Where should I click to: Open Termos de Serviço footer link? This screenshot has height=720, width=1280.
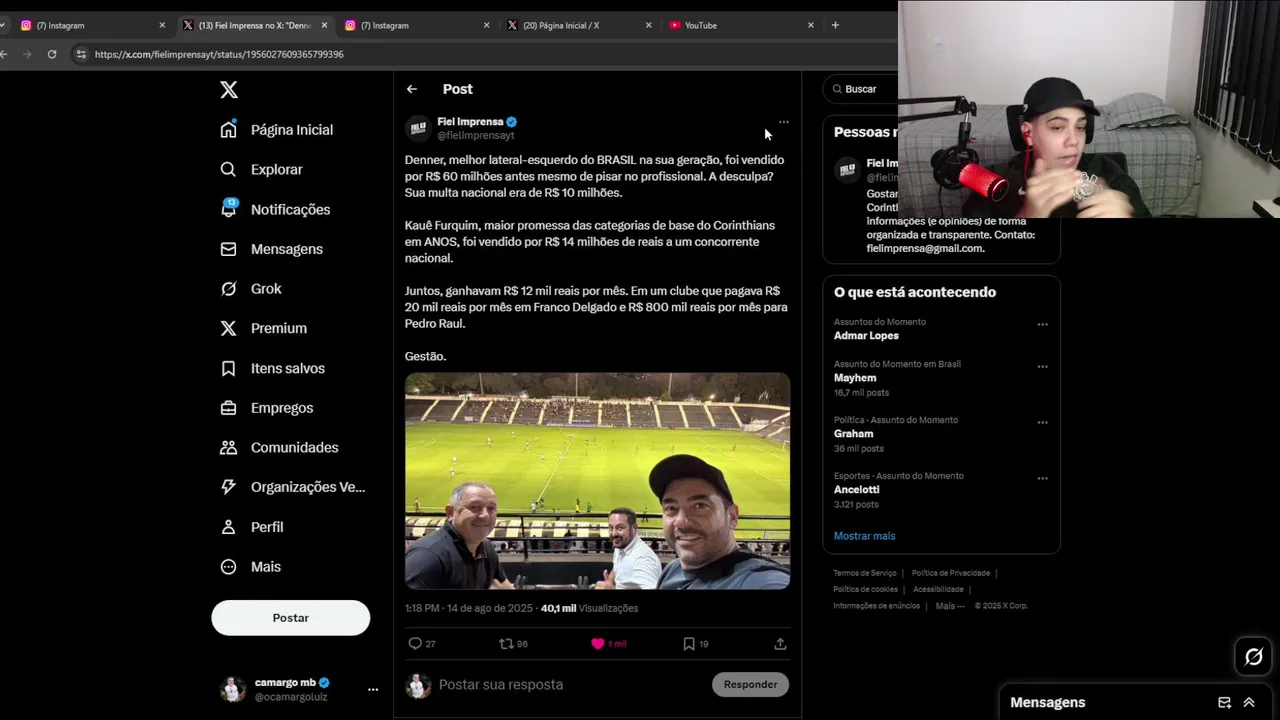coord(865,573)
